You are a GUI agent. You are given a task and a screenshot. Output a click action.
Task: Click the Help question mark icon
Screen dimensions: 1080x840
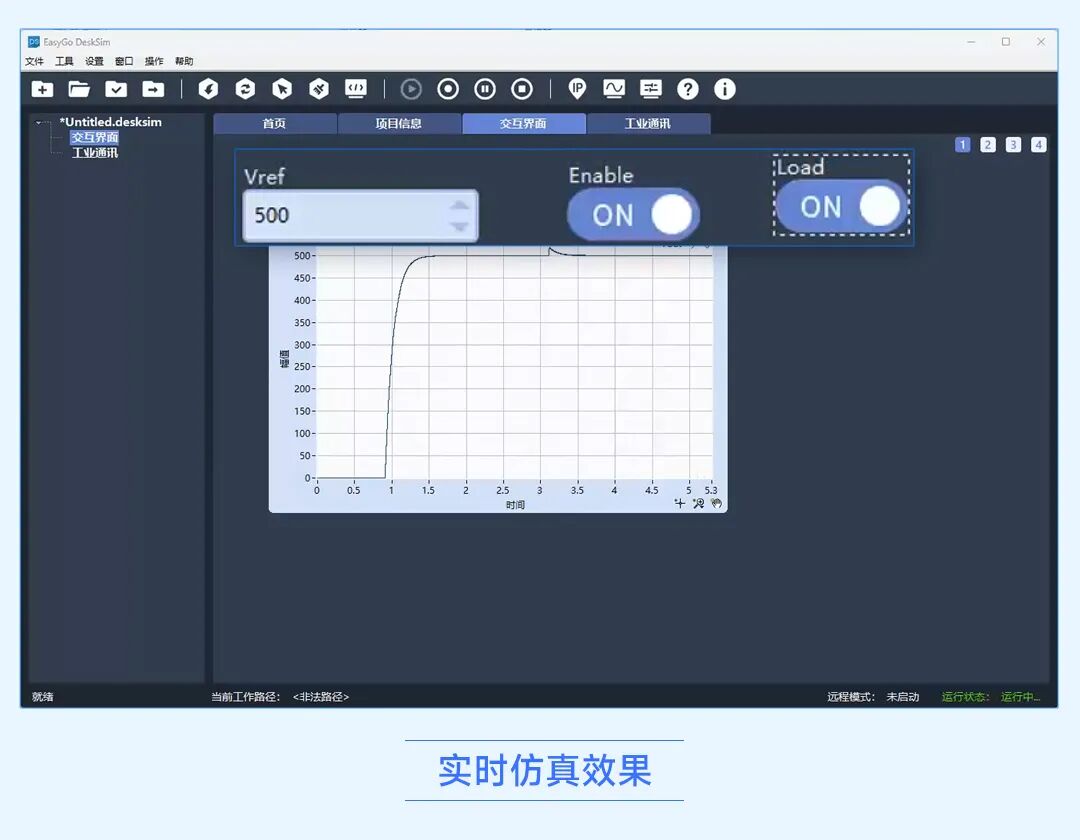pos(688,89)
